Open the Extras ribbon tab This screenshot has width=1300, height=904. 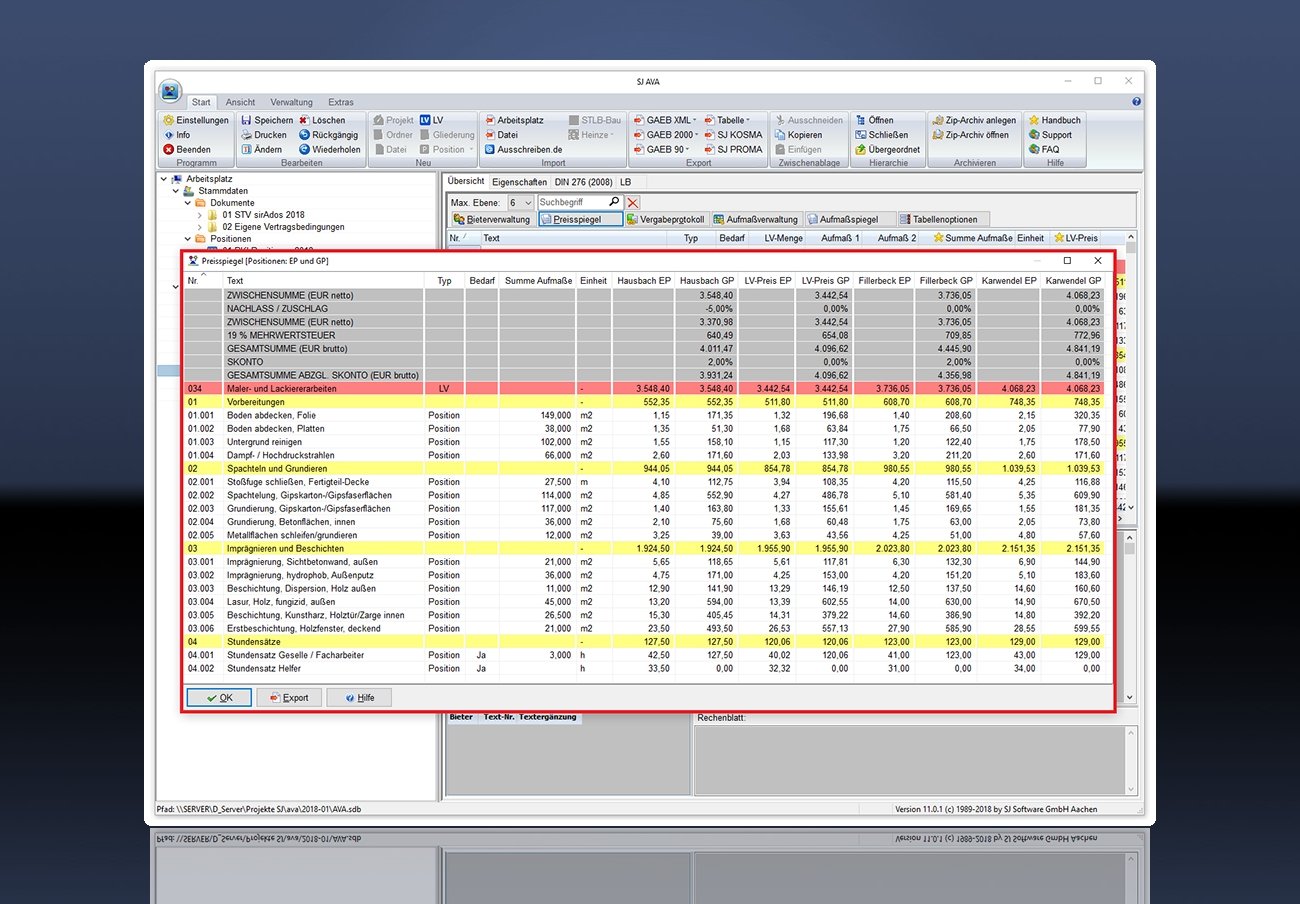(341, 101)
